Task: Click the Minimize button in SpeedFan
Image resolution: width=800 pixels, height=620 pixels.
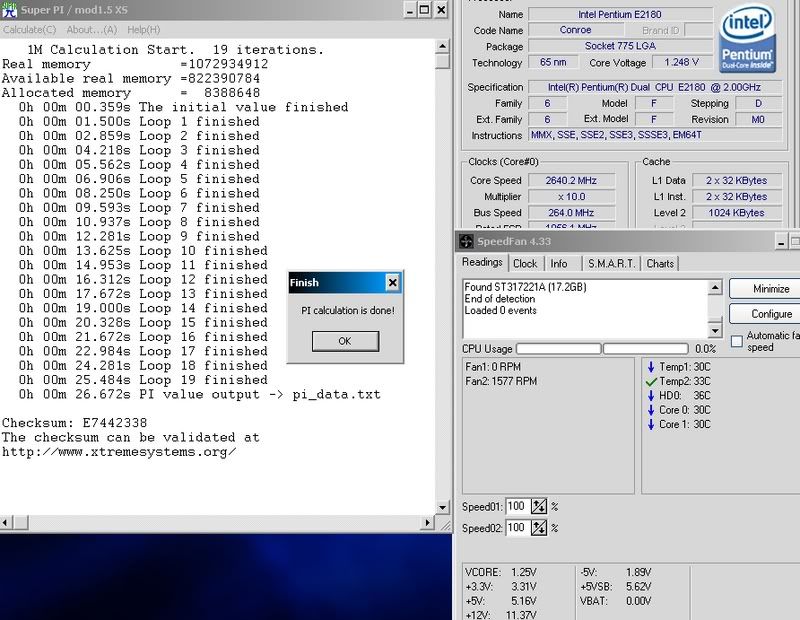Action: (767, 289)
